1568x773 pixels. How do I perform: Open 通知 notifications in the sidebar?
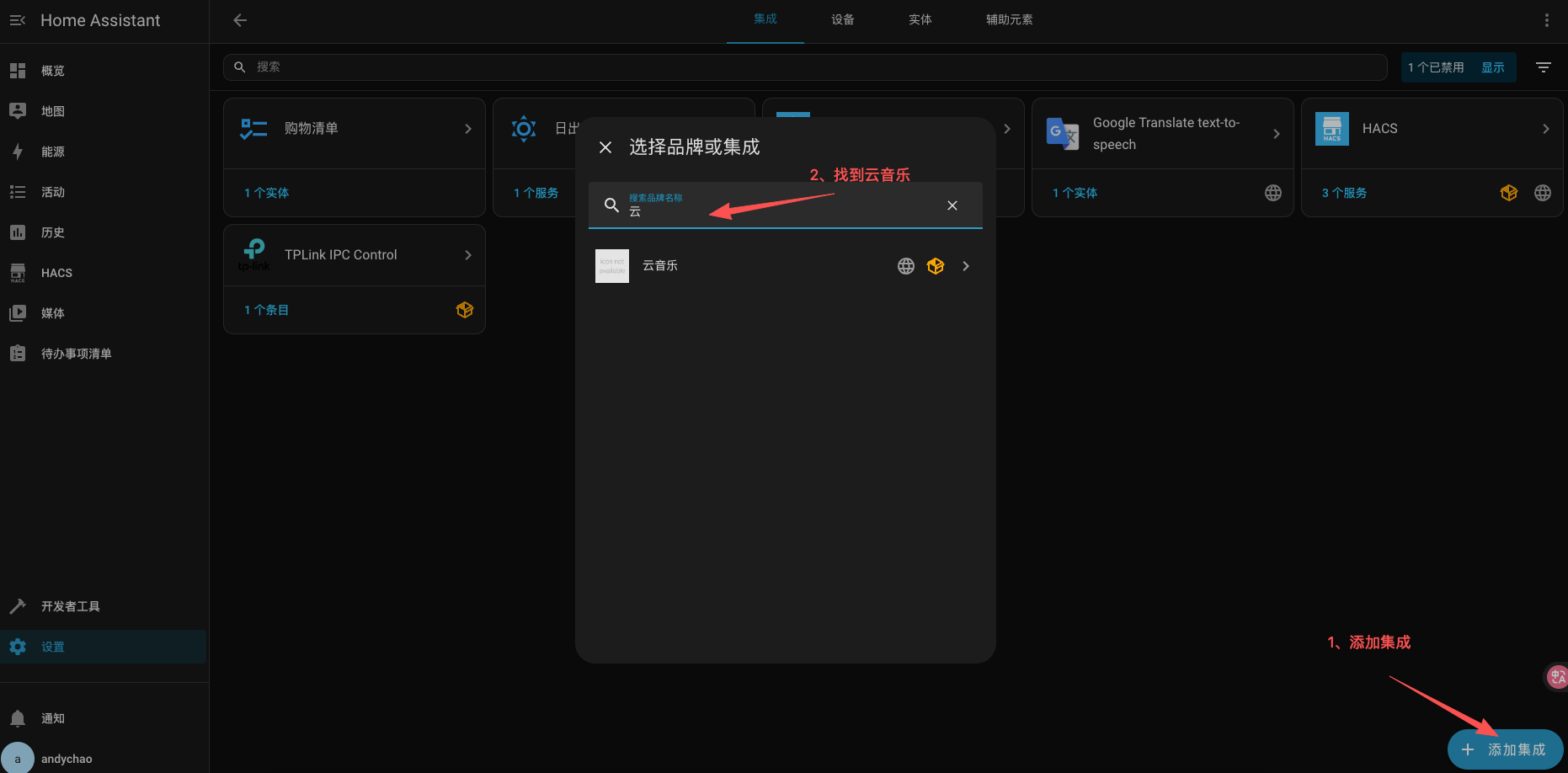tap(52, 717)
